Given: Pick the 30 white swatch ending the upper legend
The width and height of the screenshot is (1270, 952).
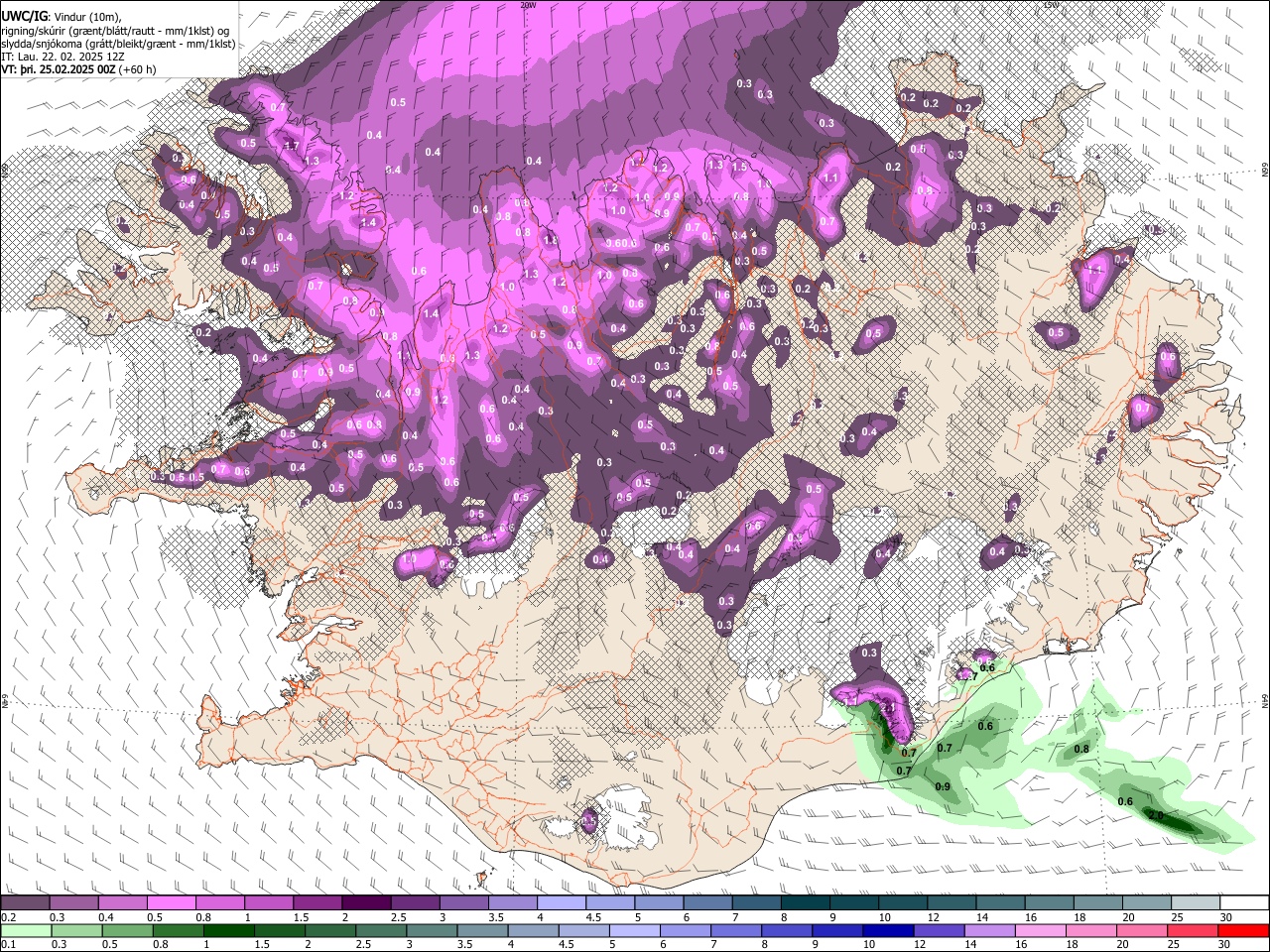Looking at the screenshot, I should 1243,903.
